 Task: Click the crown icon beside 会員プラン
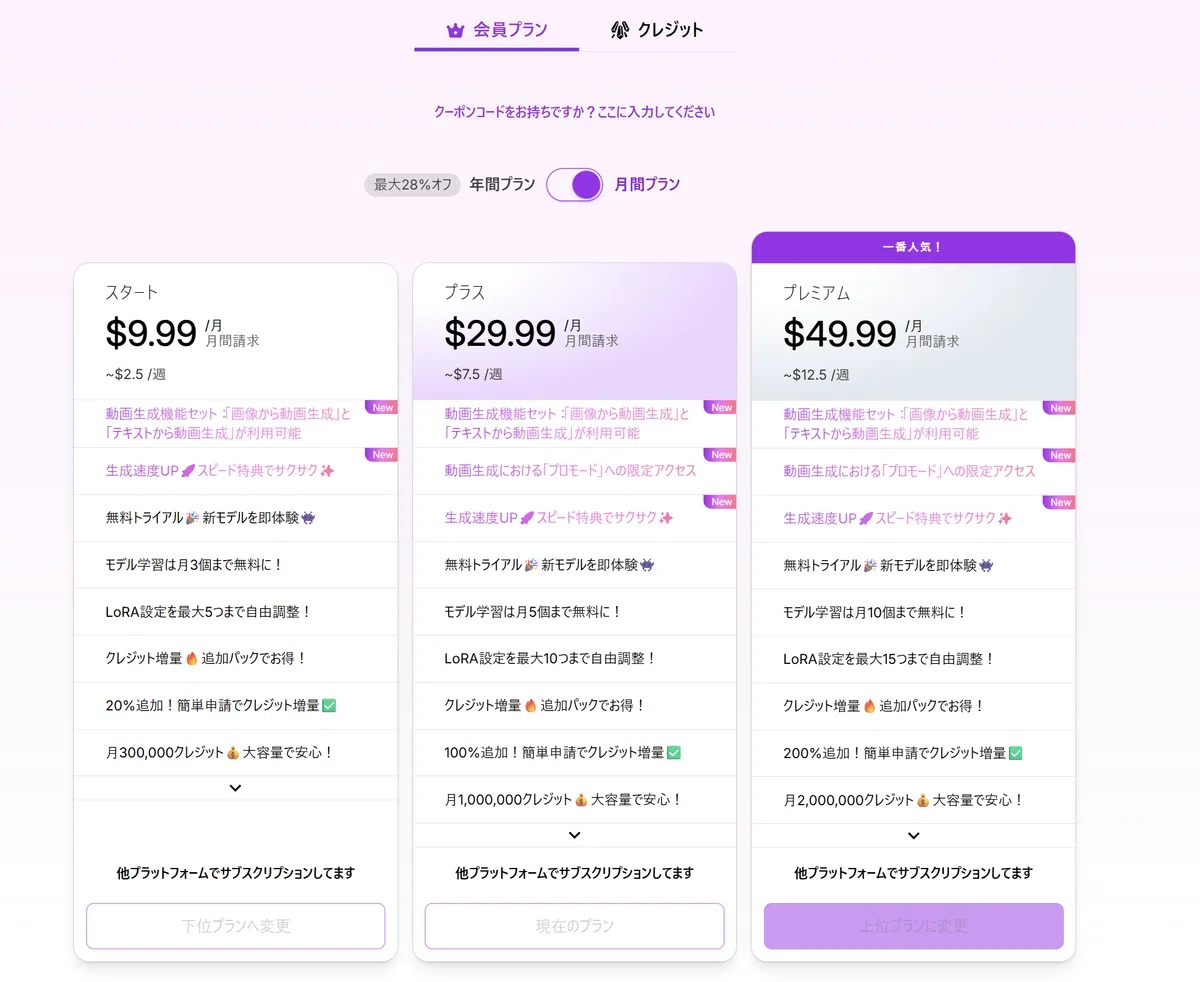coord(456,31)
